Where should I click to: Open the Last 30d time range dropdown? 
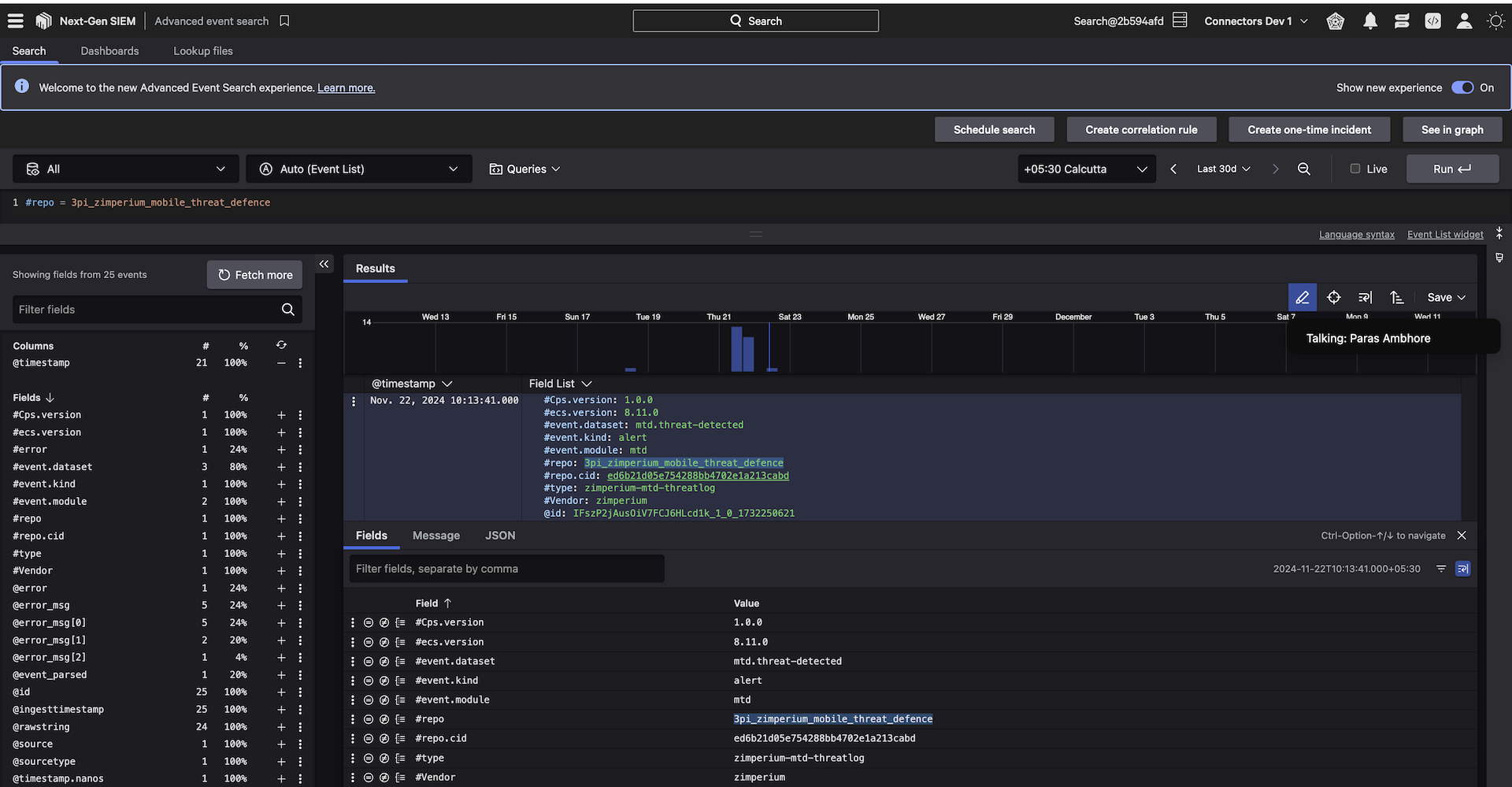[1223, 169]
